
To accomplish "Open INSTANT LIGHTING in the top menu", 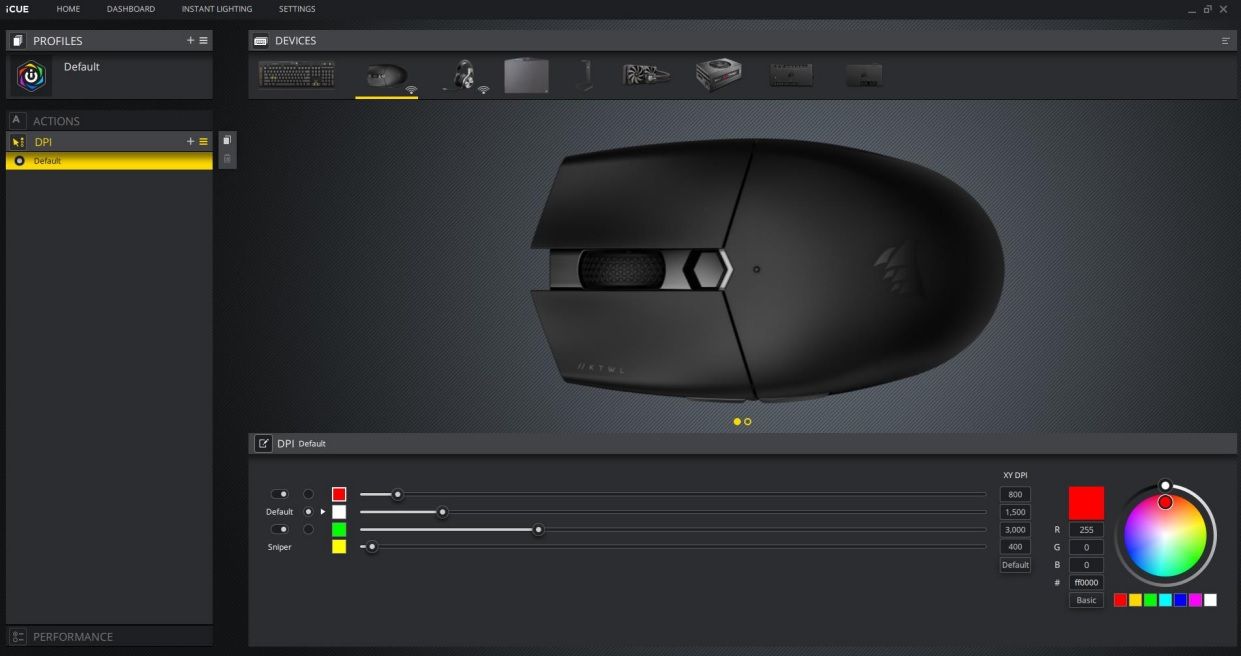I will (x=217, y=9).
